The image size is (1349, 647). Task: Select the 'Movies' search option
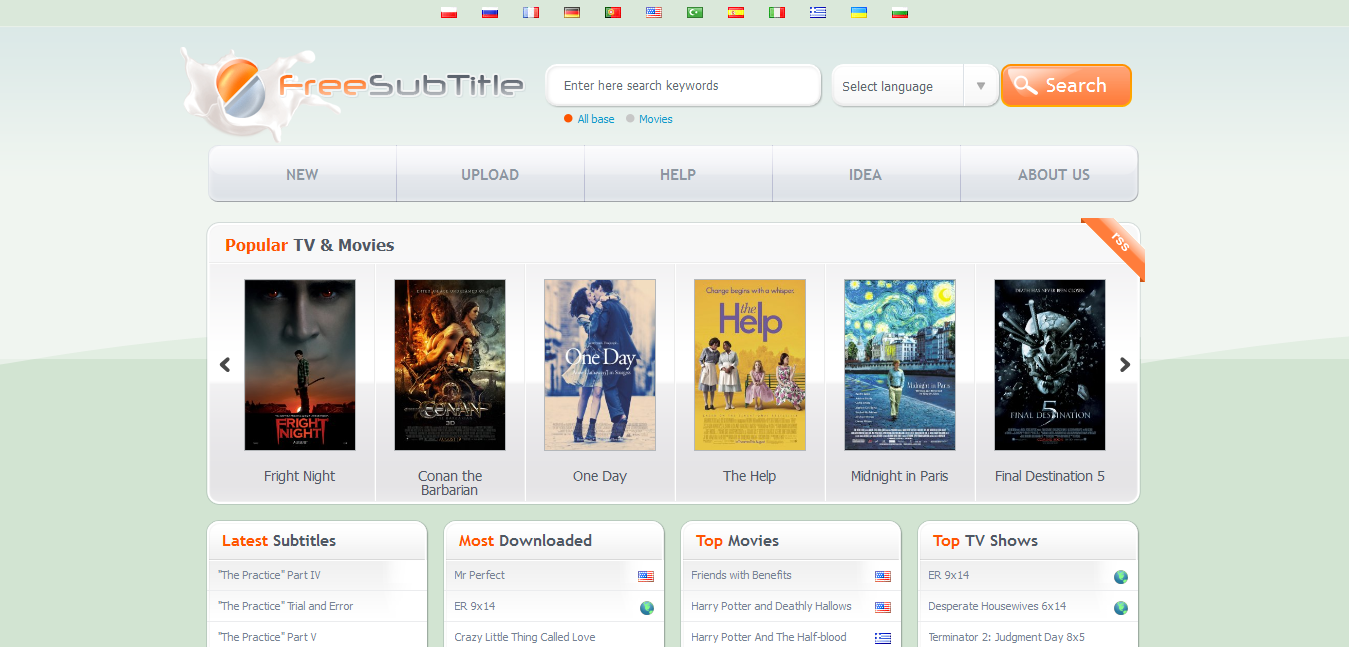pyautogui.click(x=649, y=119)
